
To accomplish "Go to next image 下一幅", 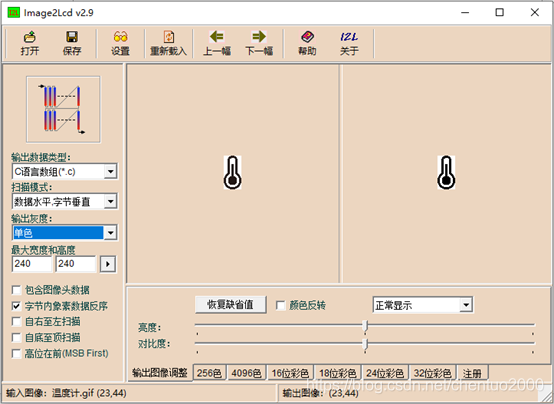I will pos(259,43).
